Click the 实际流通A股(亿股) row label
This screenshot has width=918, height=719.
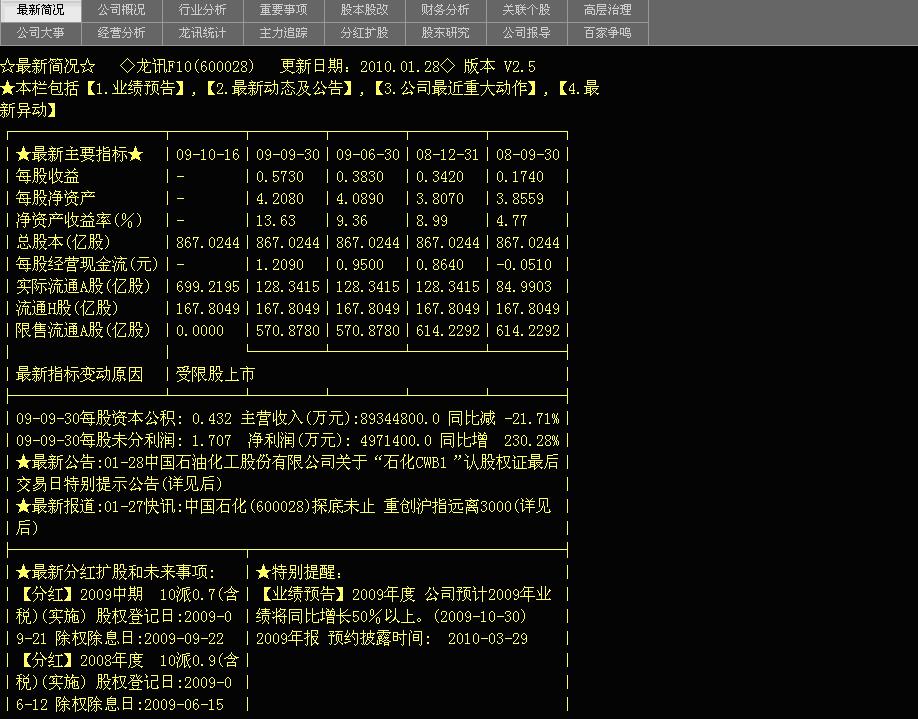coord(83,286)
